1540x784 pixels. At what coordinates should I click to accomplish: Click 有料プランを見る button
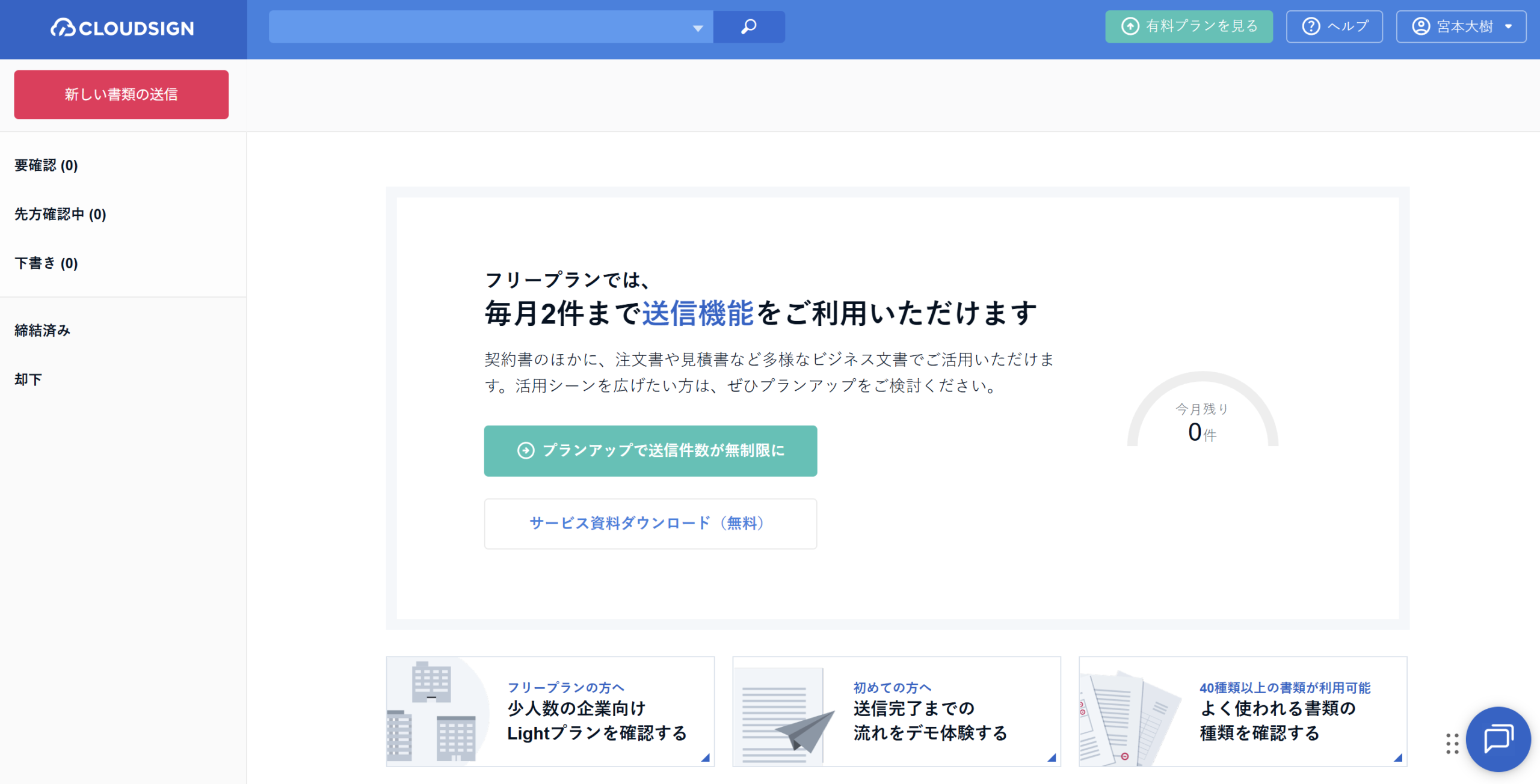click(1189, 26)
